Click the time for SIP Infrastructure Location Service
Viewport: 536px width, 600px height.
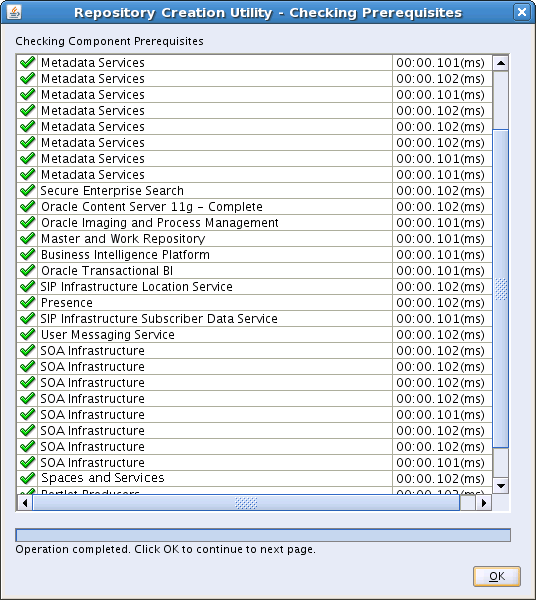coord(442,287)
